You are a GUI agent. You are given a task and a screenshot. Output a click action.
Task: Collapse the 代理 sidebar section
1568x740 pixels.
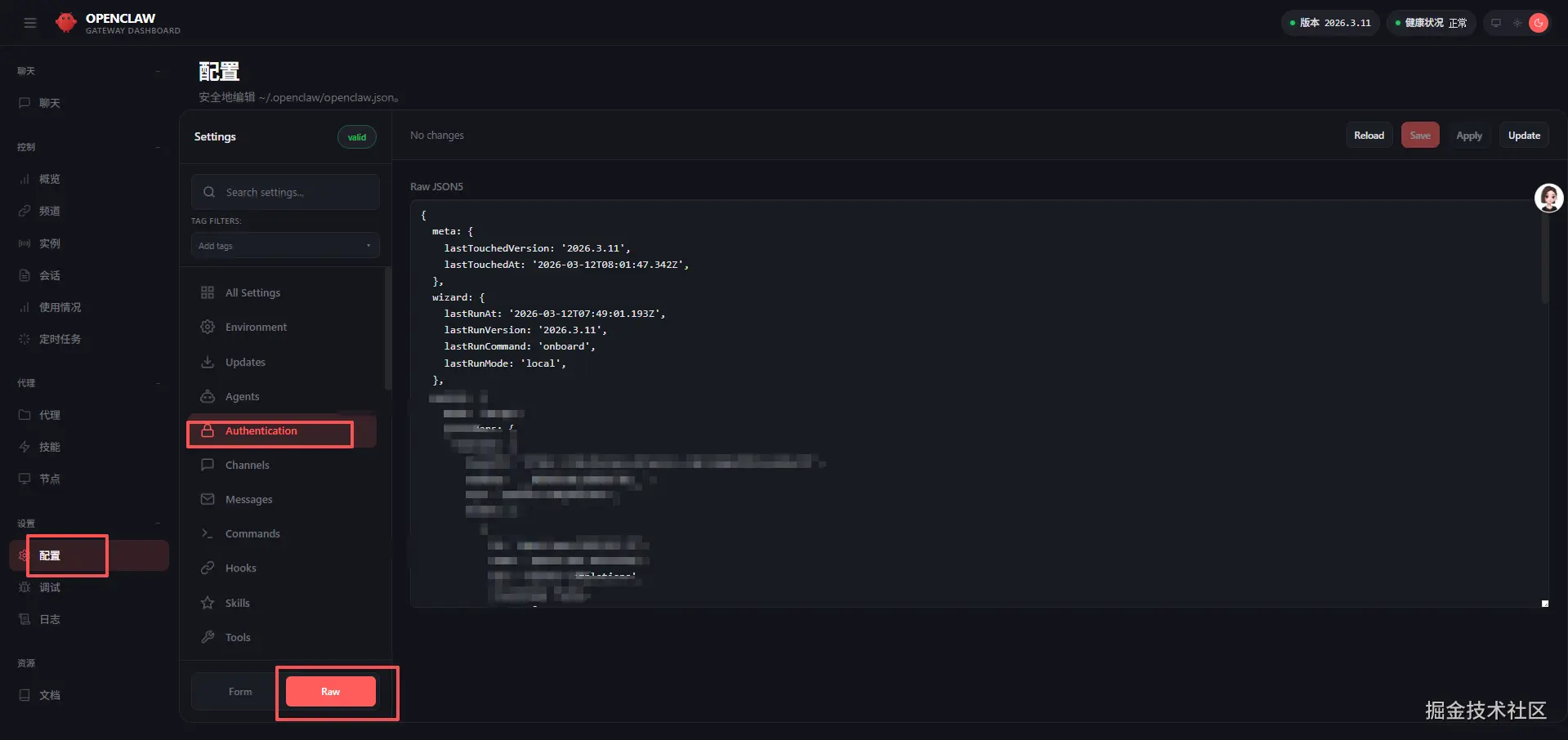point(158,383)
